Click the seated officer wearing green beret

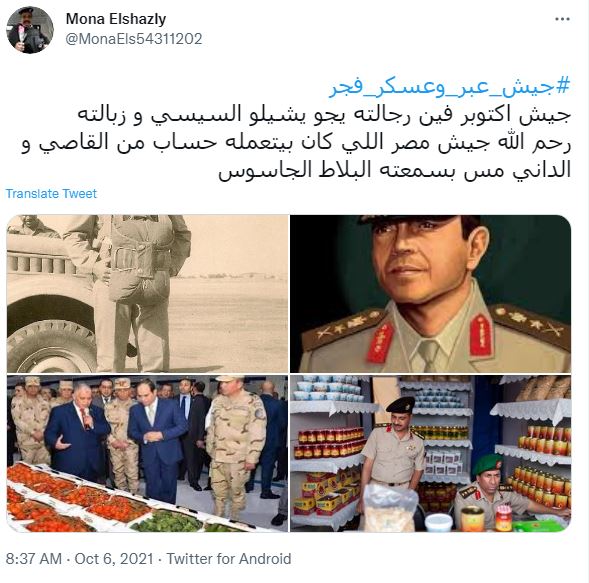[488, 490]
